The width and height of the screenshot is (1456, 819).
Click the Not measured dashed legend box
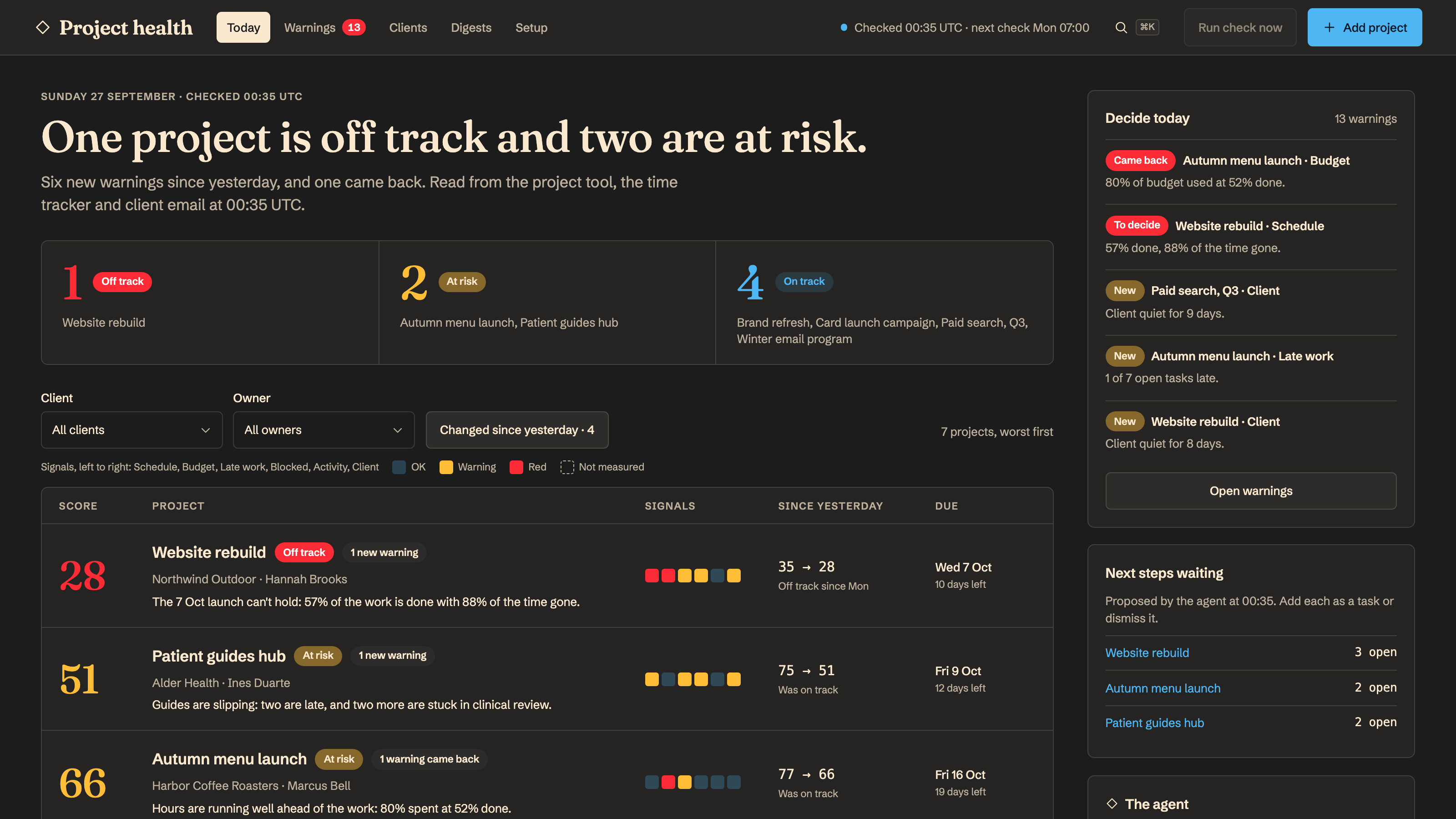click(x=567, y=467)
